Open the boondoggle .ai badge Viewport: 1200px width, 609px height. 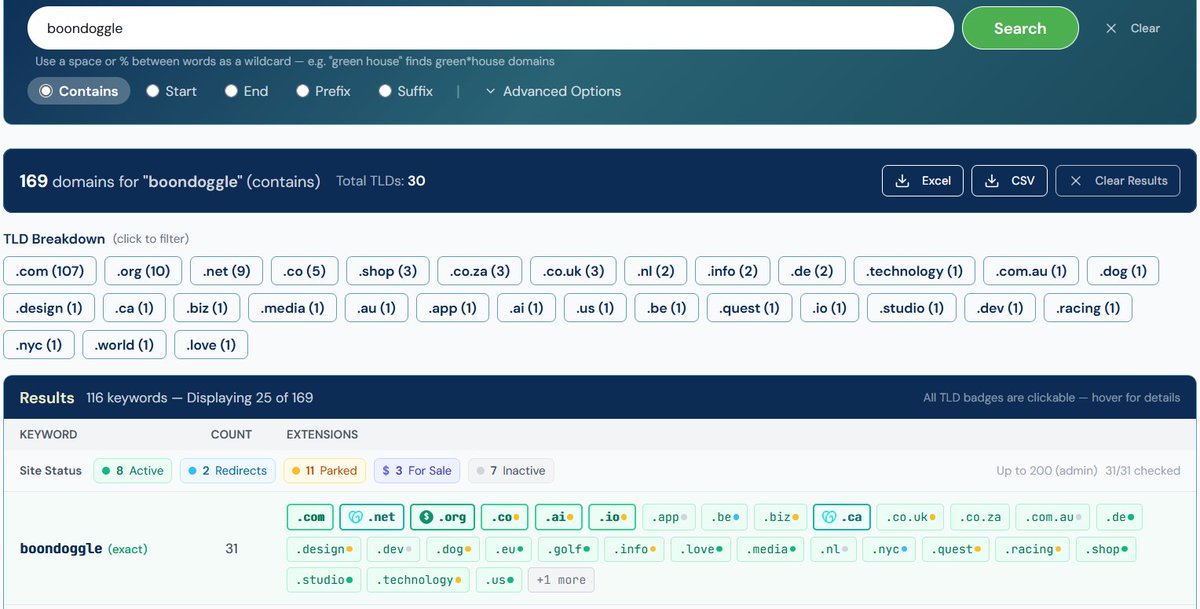(x=558, y=517)
